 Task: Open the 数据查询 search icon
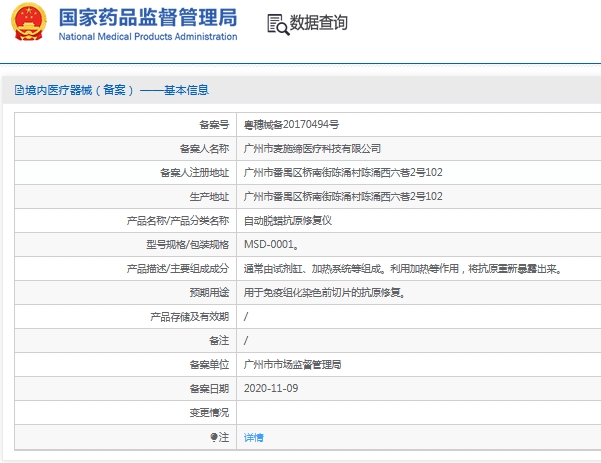pos(278,24)
